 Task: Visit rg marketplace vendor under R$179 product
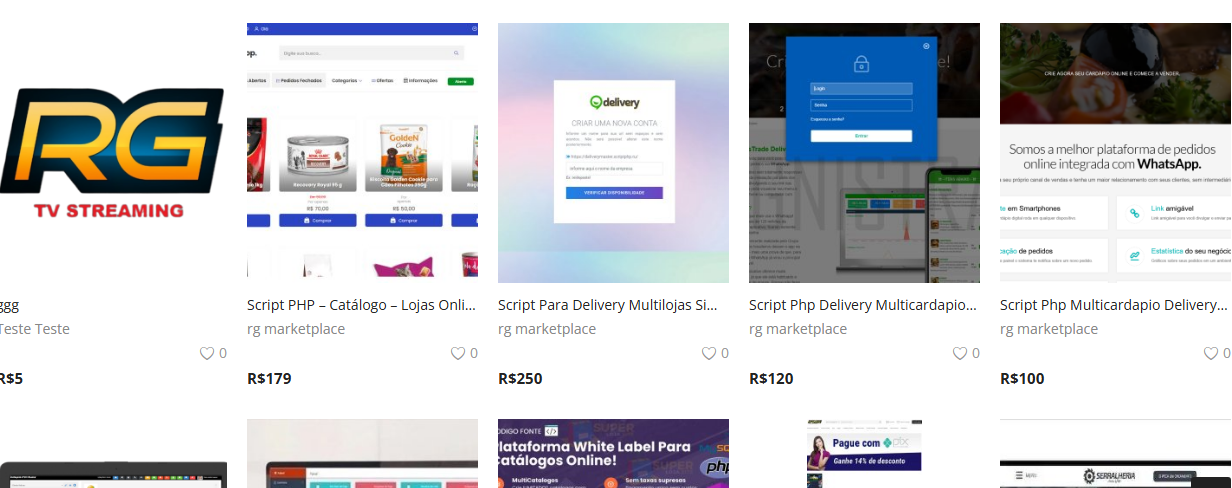click(x=296, y=329)
